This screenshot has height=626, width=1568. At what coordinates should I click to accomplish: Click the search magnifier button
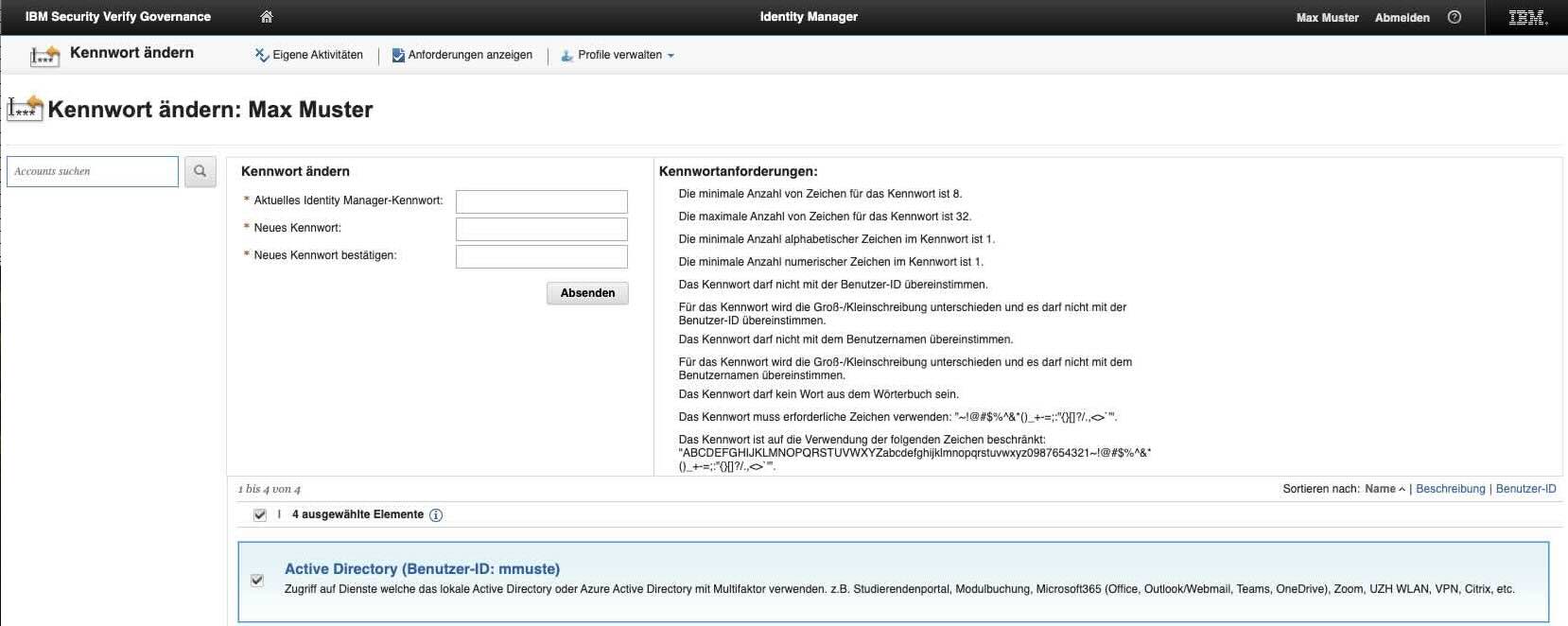(200, 171)
